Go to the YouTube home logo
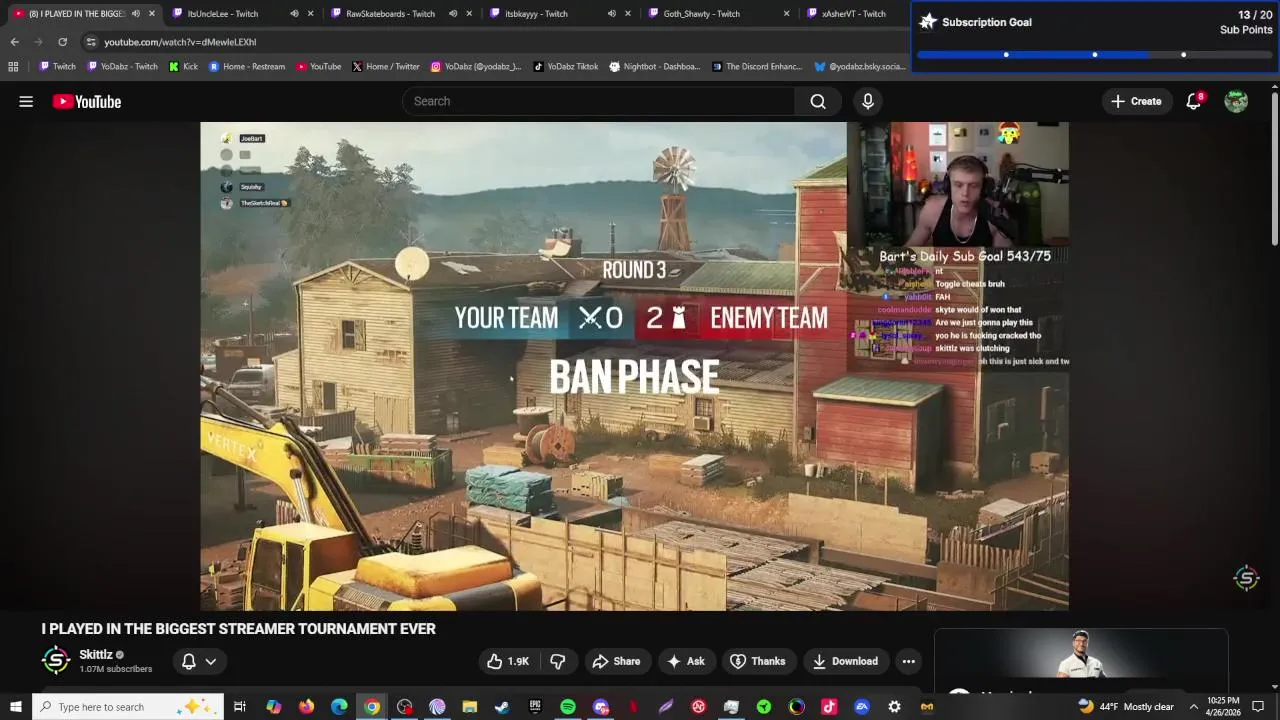Viewport: 1280px width, 720px height. 87,101
